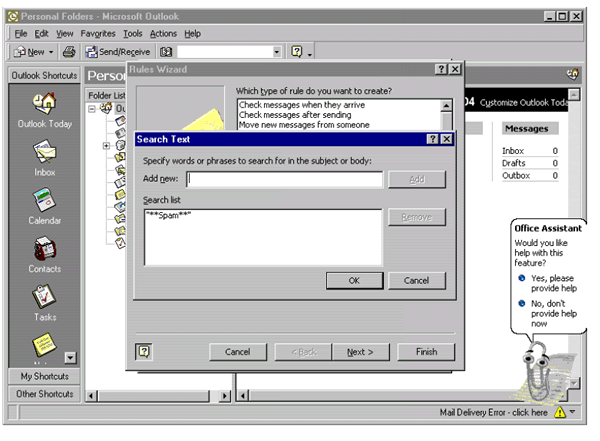Screen dimensions: 600x441
Task: Open the Find a Contact combo dropdown
Action: click(x=277, y=52)
